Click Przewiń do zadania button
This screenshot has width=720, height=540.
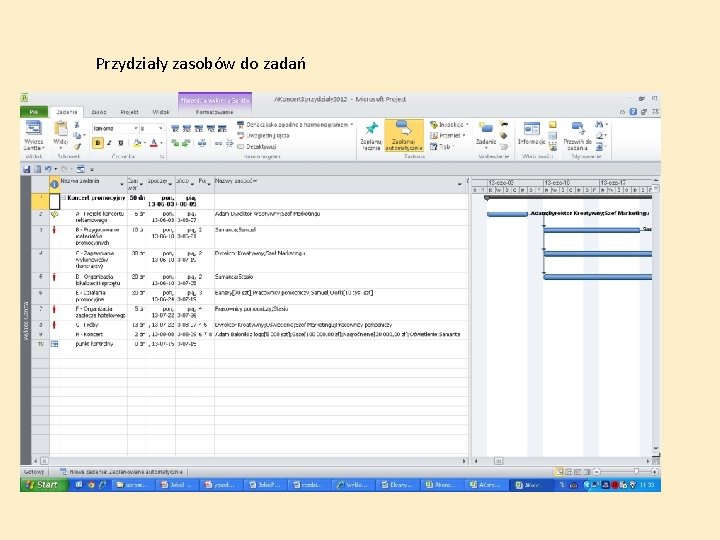[x=577, y=135]
